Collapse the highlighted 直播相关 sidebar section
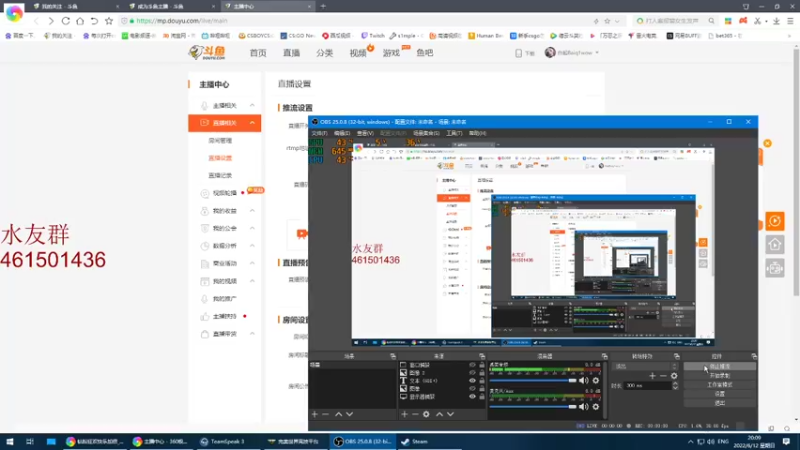Screen dimensions: 800x450 coord(252,123)
